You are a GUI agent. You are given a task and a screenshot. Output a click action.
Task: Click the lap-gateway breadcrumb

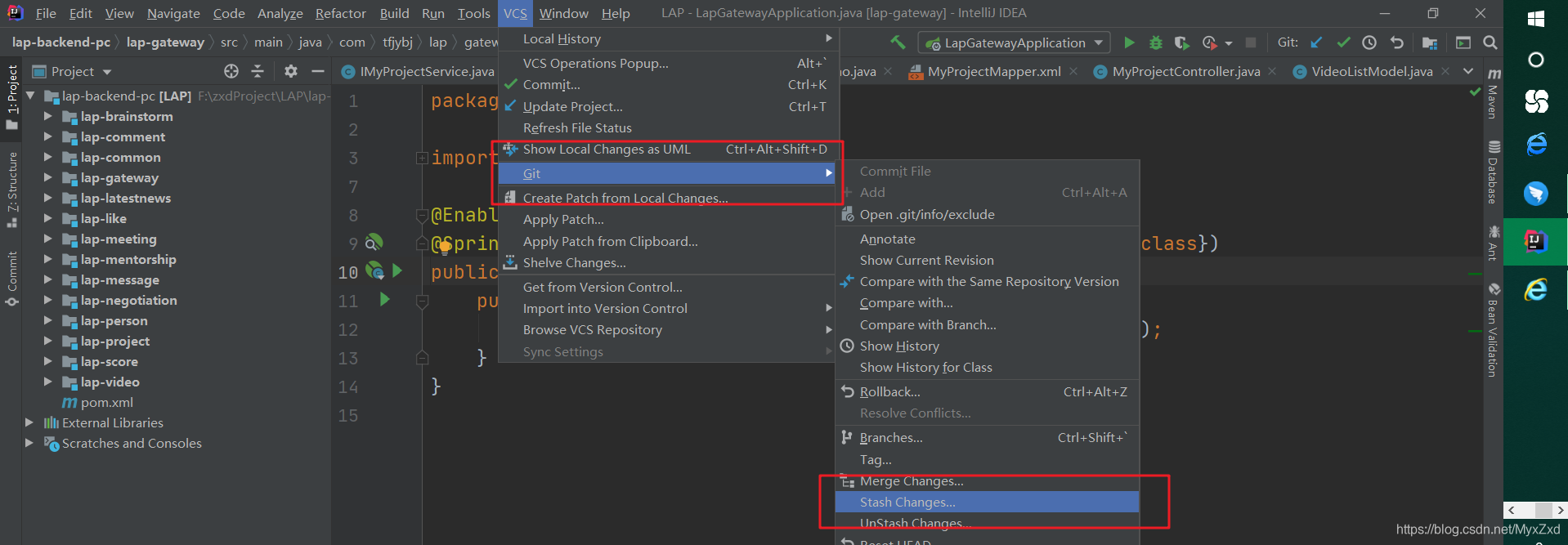pos(165,42)
